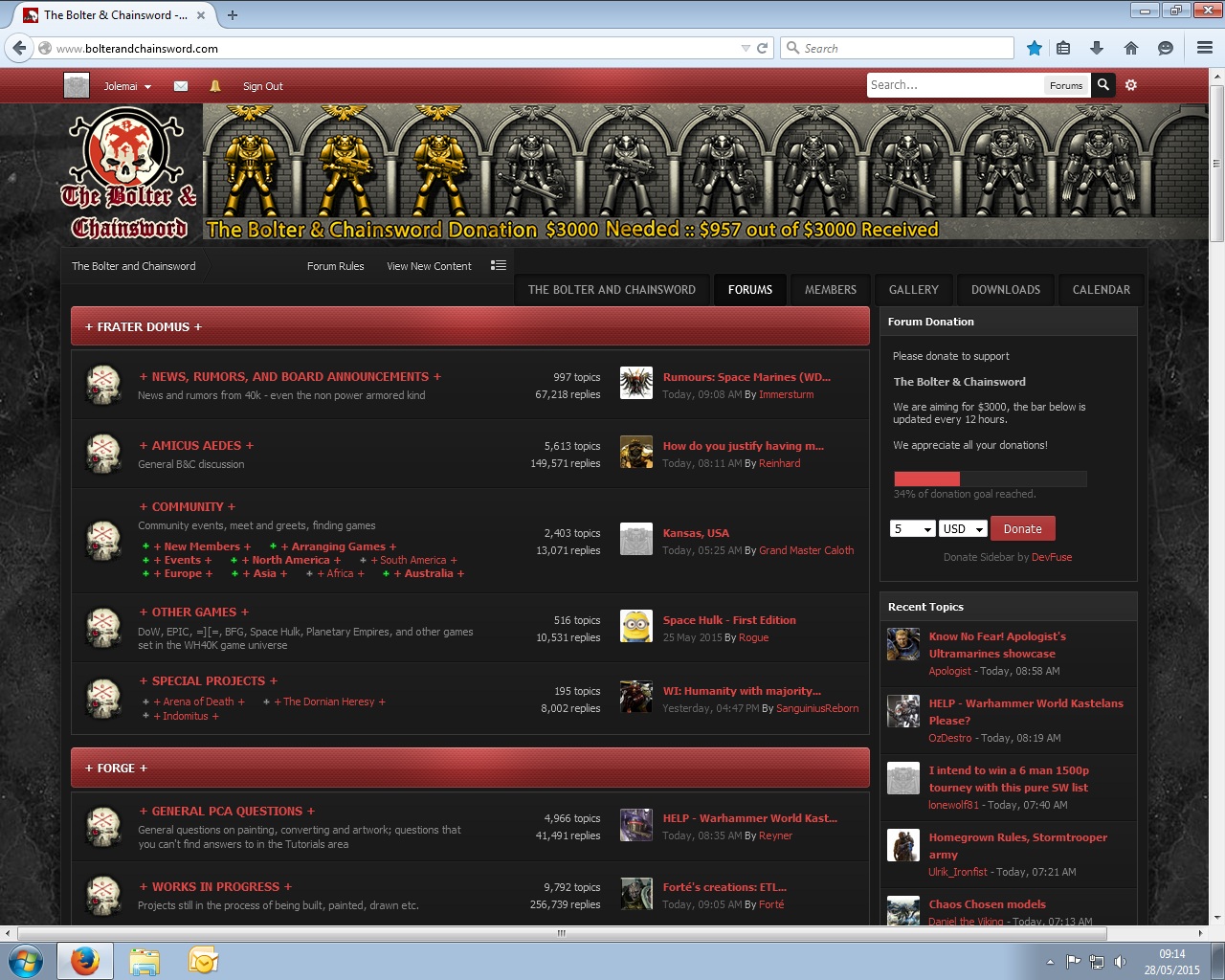Click the view toggle list icon

pos(499,265)
